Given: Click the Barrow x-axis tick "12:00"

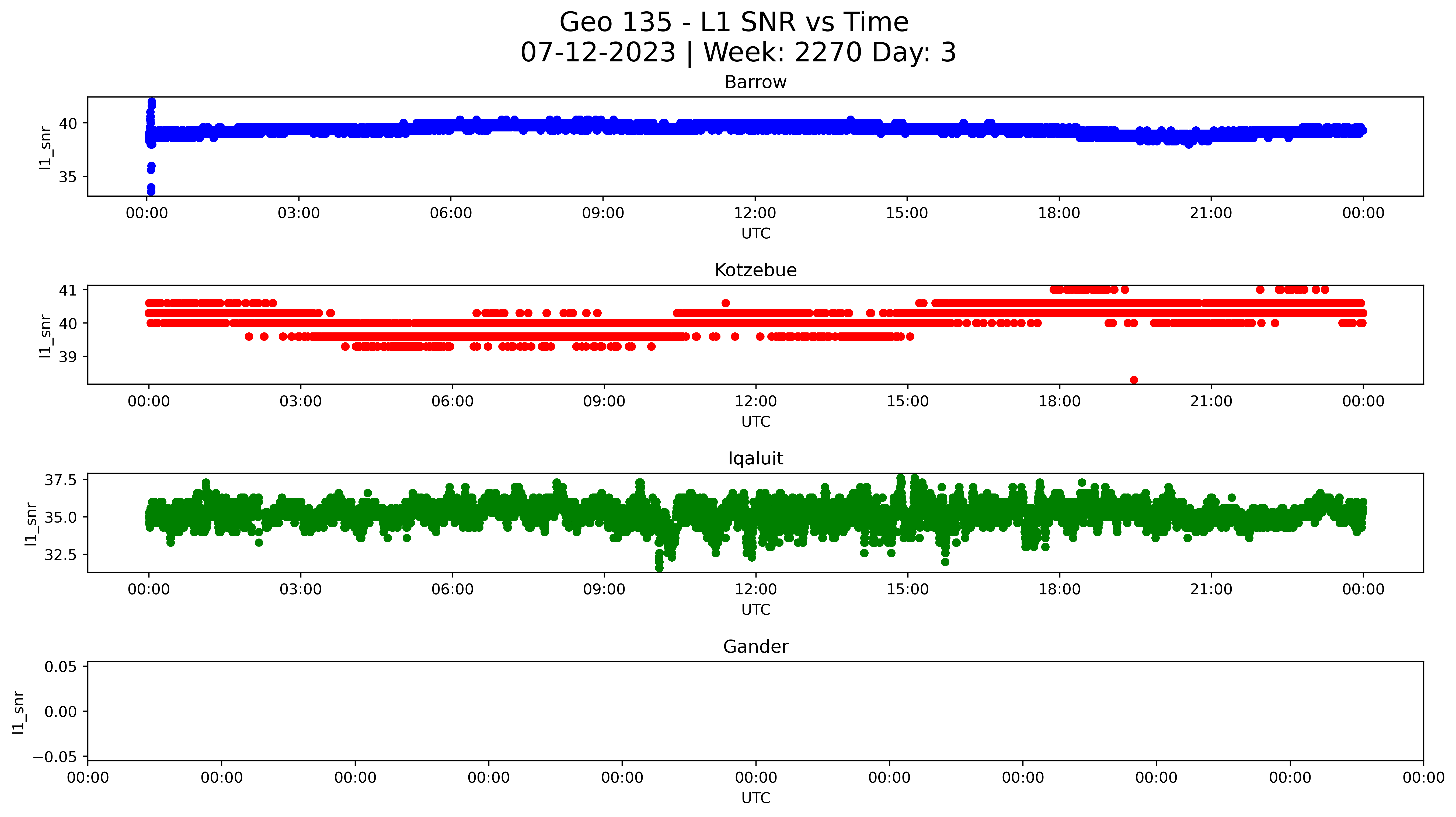Looking at the screenshot, I should pyautogui.click(x=755, y=213).
